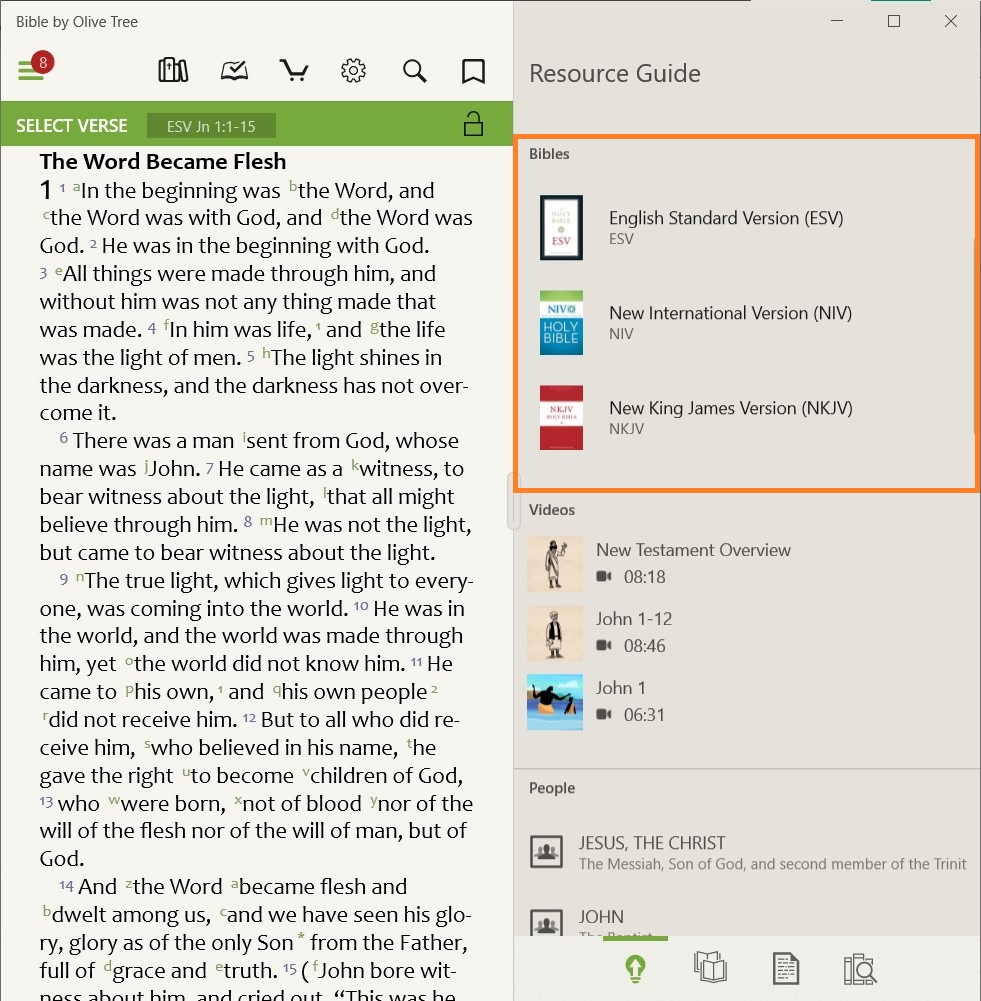Screen dimensions: 981x1001
Task: Click the NIV Holy Bible cover
Action: (561, 323)
